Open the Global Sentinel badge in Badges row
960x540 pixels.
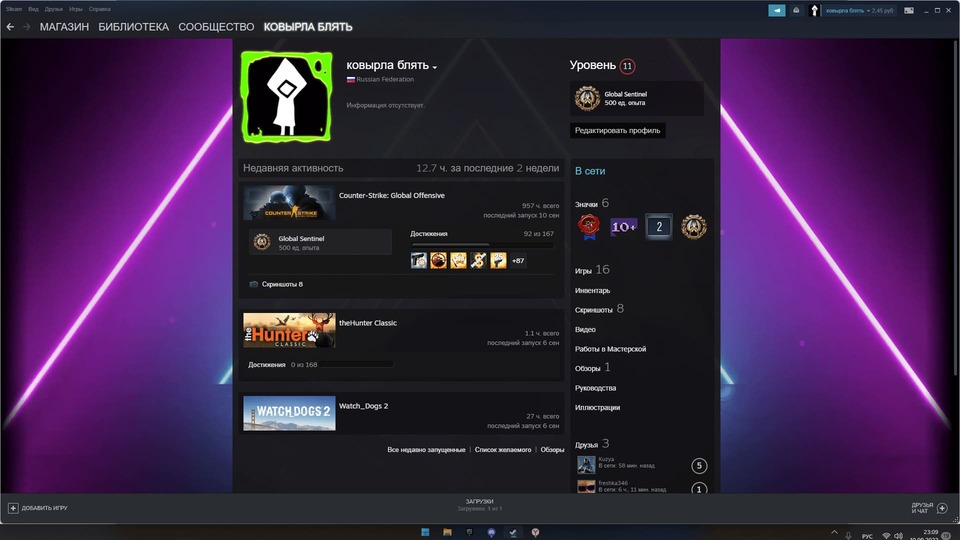(x=694, y=227)
